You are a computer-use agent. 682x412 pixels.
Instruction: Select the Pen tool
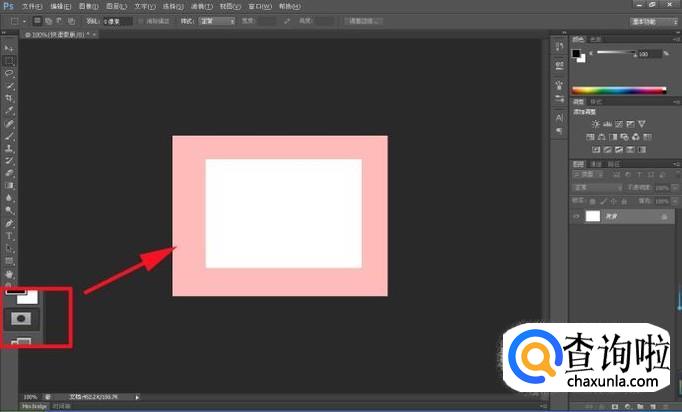9,224
